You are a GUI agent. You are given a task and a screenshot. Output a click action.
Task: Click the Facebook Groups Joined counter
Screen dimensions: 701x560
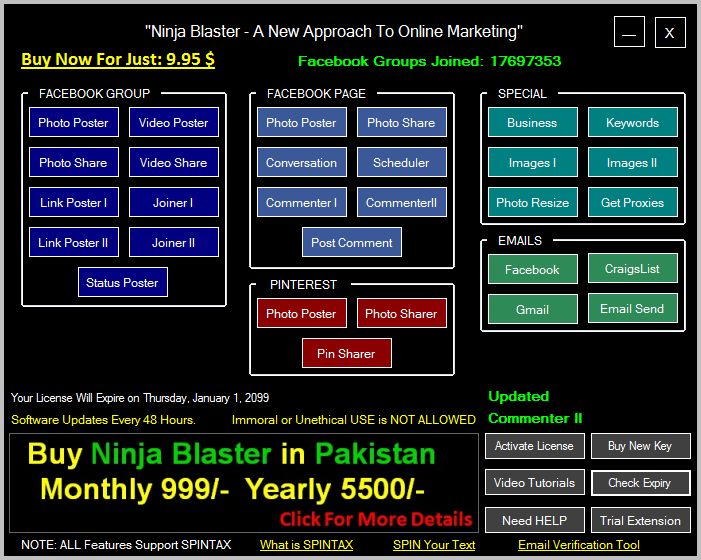429,61
